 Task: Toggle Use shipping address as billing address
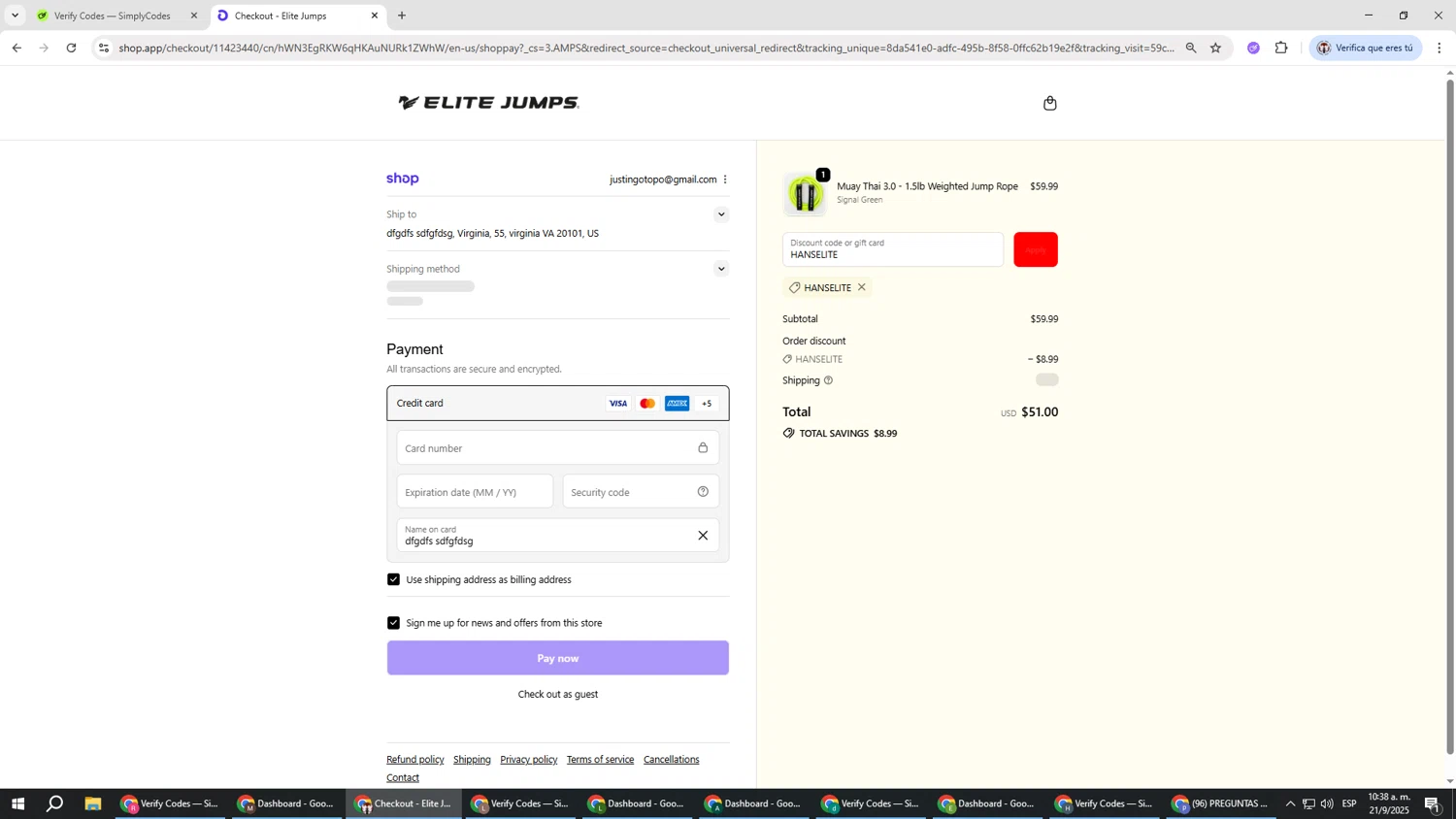[x=393, y=579]
